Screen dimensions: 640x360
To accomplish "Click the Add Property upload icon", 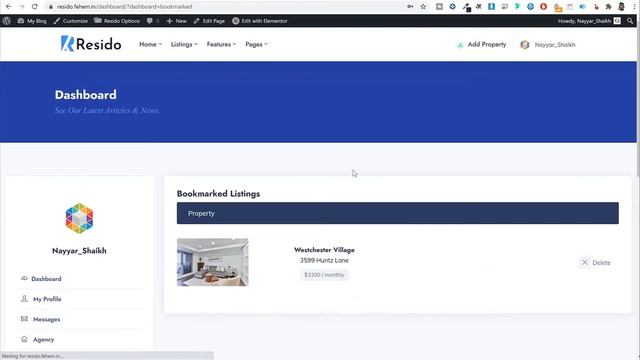I will [460, 44].
